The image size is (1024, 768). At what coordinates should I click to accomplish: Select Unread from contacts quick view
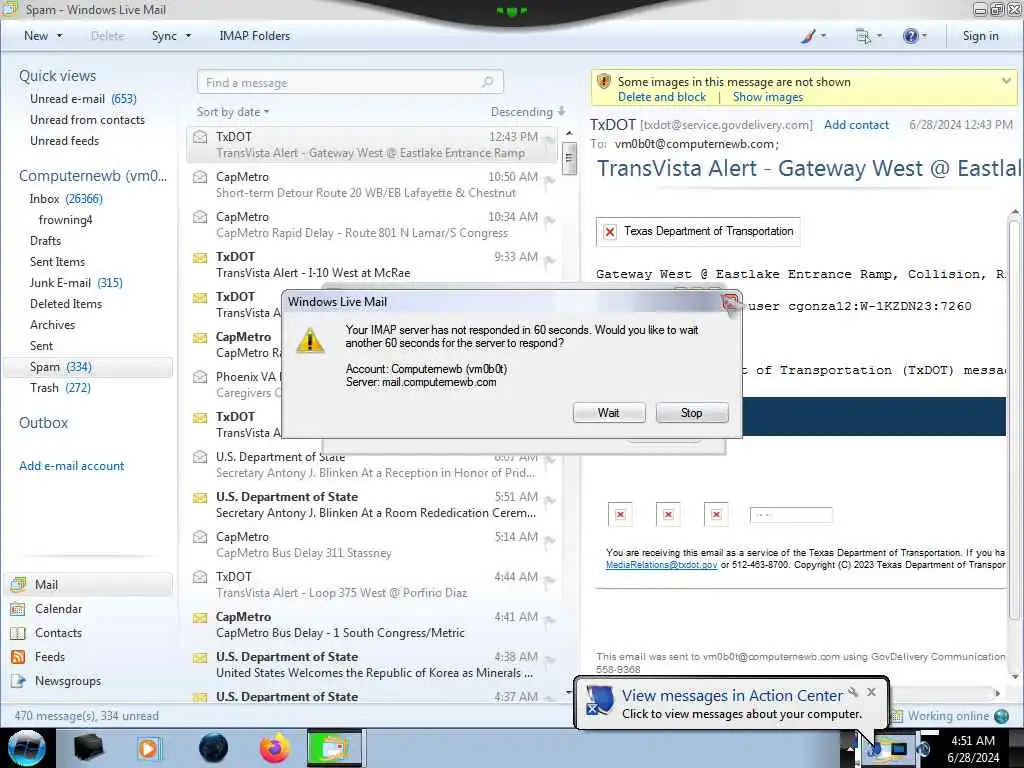(87, 120)
